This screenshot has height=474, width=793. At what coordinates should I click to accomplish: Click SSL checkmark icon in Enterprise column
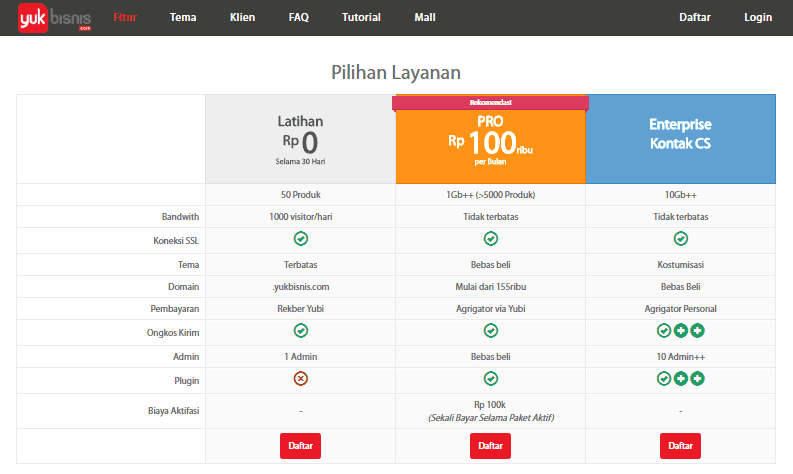[x=680, y=238]
